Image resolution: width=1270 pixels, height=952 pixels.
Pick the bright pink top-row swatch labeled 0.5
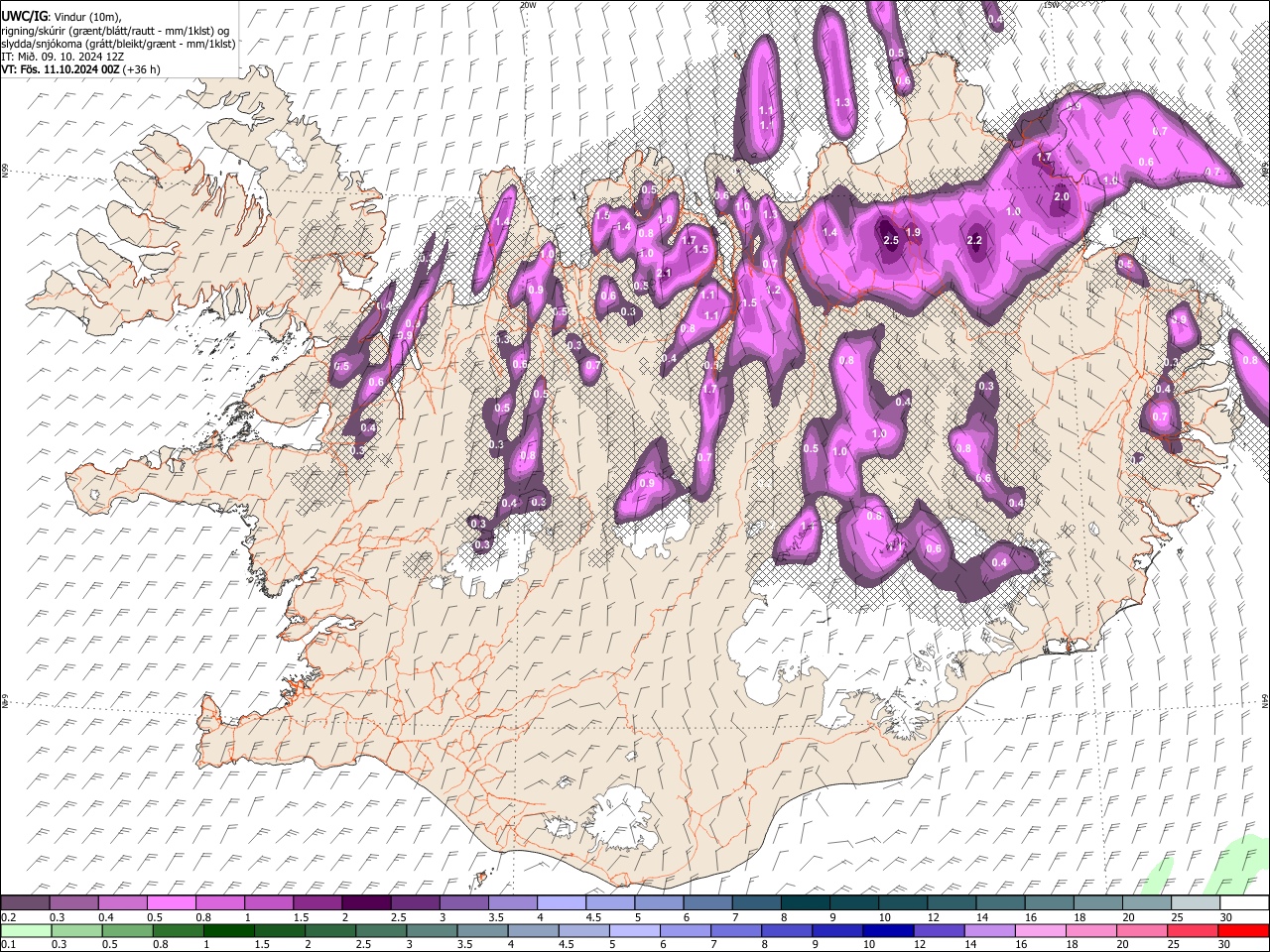[x=171, y=902]
